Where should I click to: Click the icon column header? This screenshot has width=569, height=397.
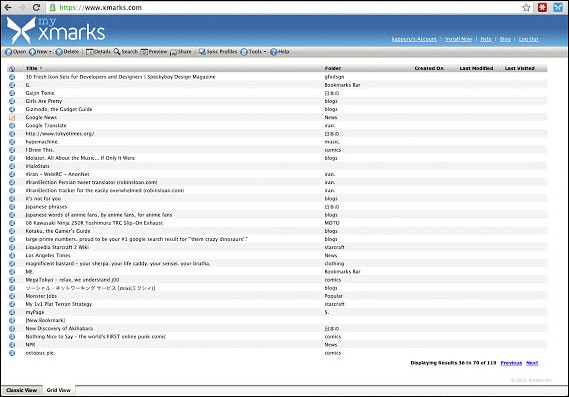click(12, 69)
